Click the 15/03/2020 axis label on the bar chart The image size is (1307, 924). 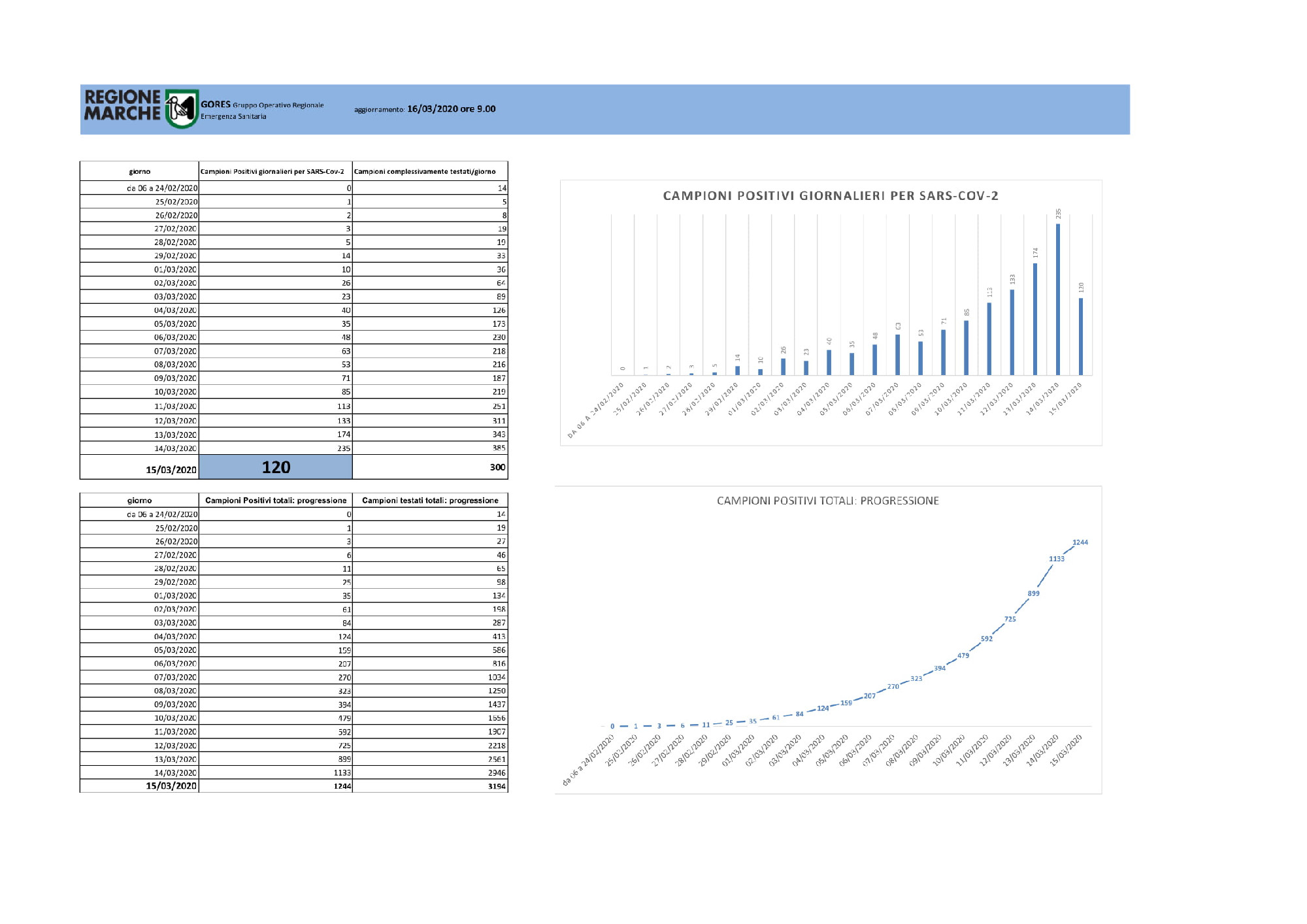[x=1066, y=399]
